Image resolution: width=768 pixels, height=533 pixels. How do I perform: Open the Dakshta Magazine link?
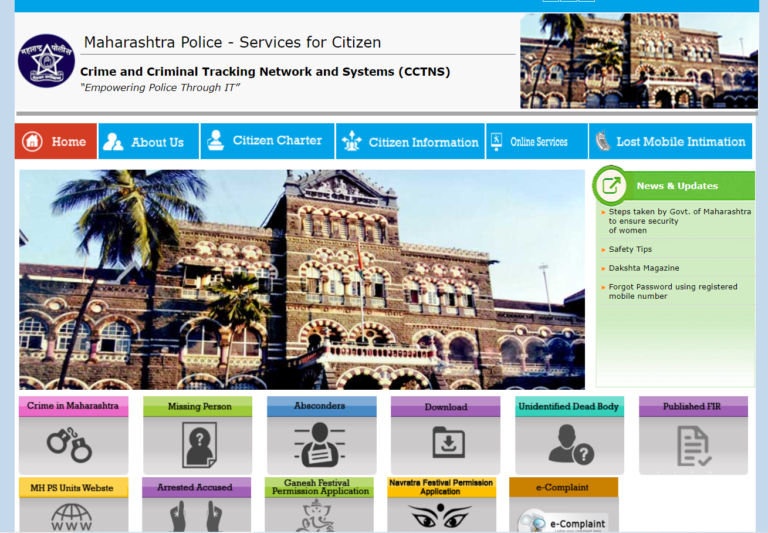[644, 268]
